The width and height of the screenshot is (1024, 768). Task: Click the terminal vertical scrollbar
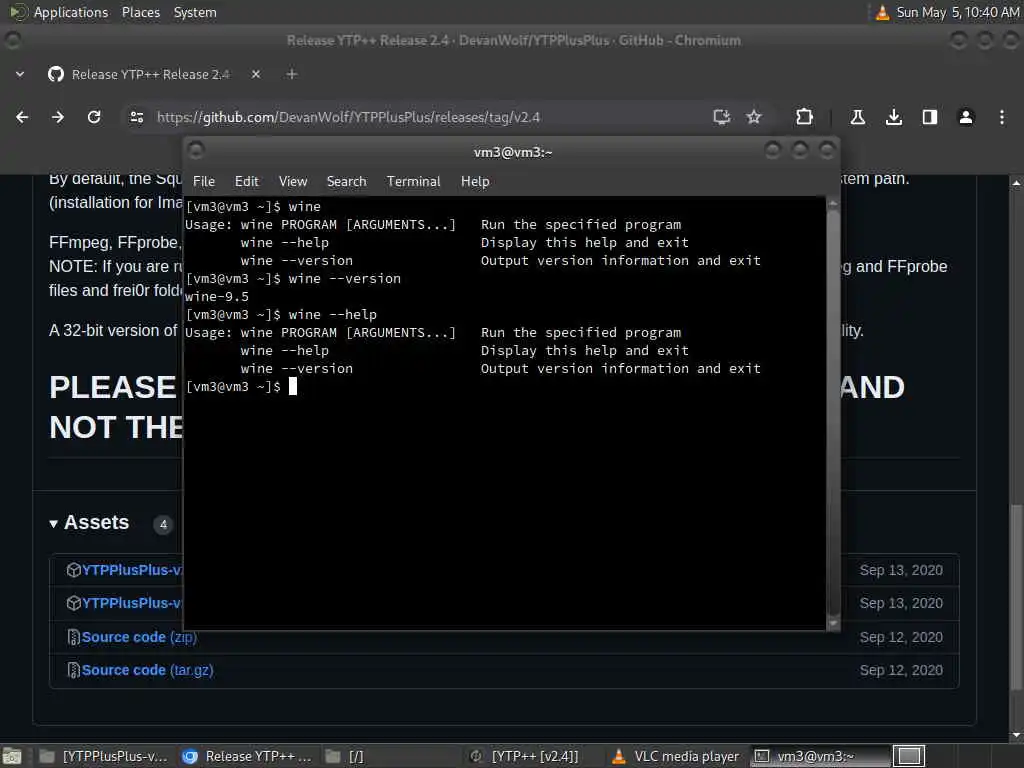[833, 413]
